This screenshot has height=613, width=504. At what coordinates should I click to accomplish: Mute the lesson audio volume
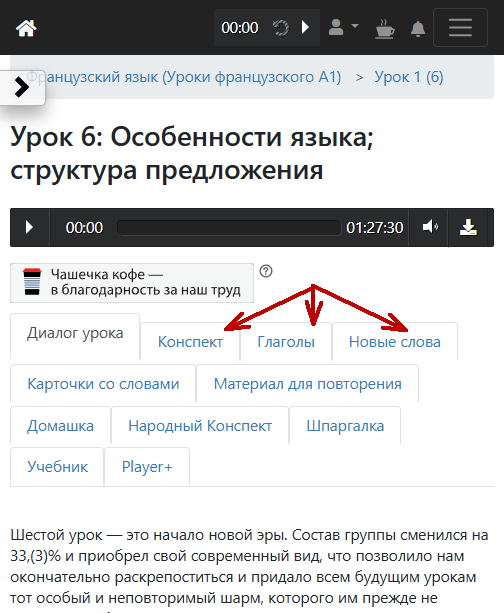[x=429, y=227]
